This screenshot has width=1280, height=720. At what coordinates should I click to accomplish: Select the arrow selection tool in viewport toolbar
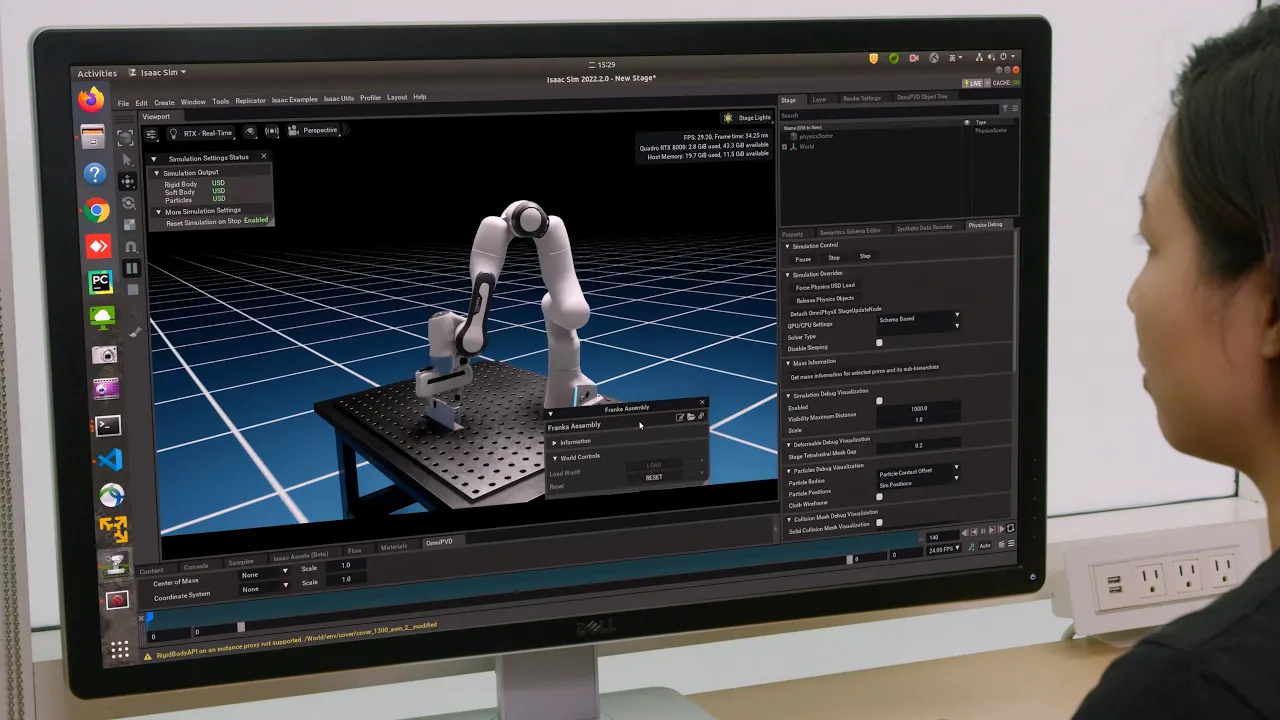click(127, 160)
